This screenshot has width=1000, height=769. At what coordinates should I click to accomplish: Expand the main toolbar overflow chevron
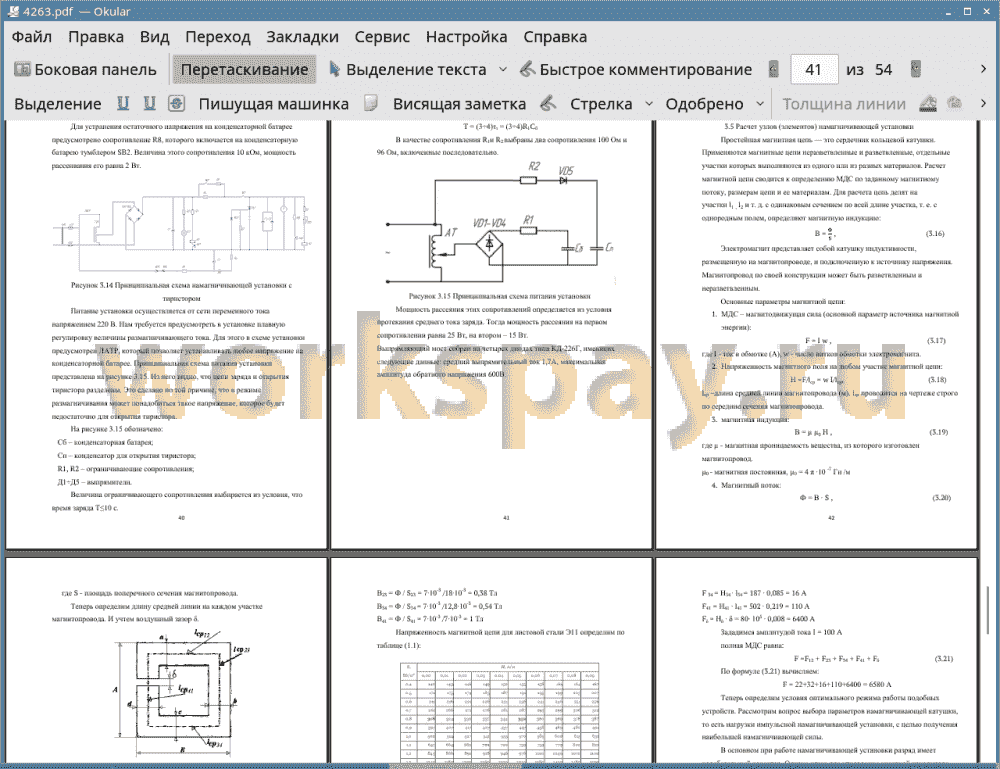983,69
